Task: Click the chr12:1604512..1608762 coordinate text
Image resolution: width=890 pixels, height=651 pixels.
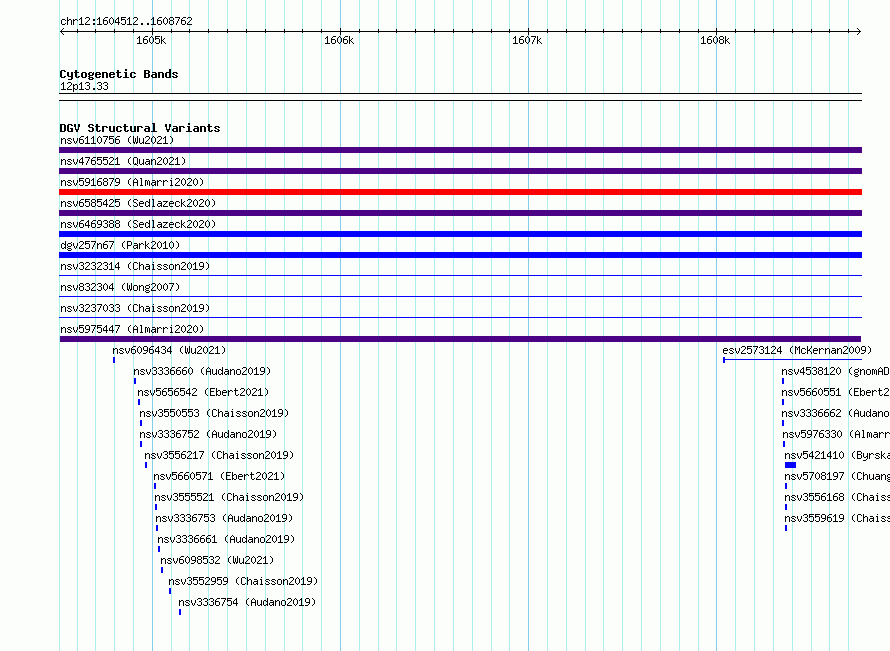Action: pyautogui.click(x=126, y=21)
